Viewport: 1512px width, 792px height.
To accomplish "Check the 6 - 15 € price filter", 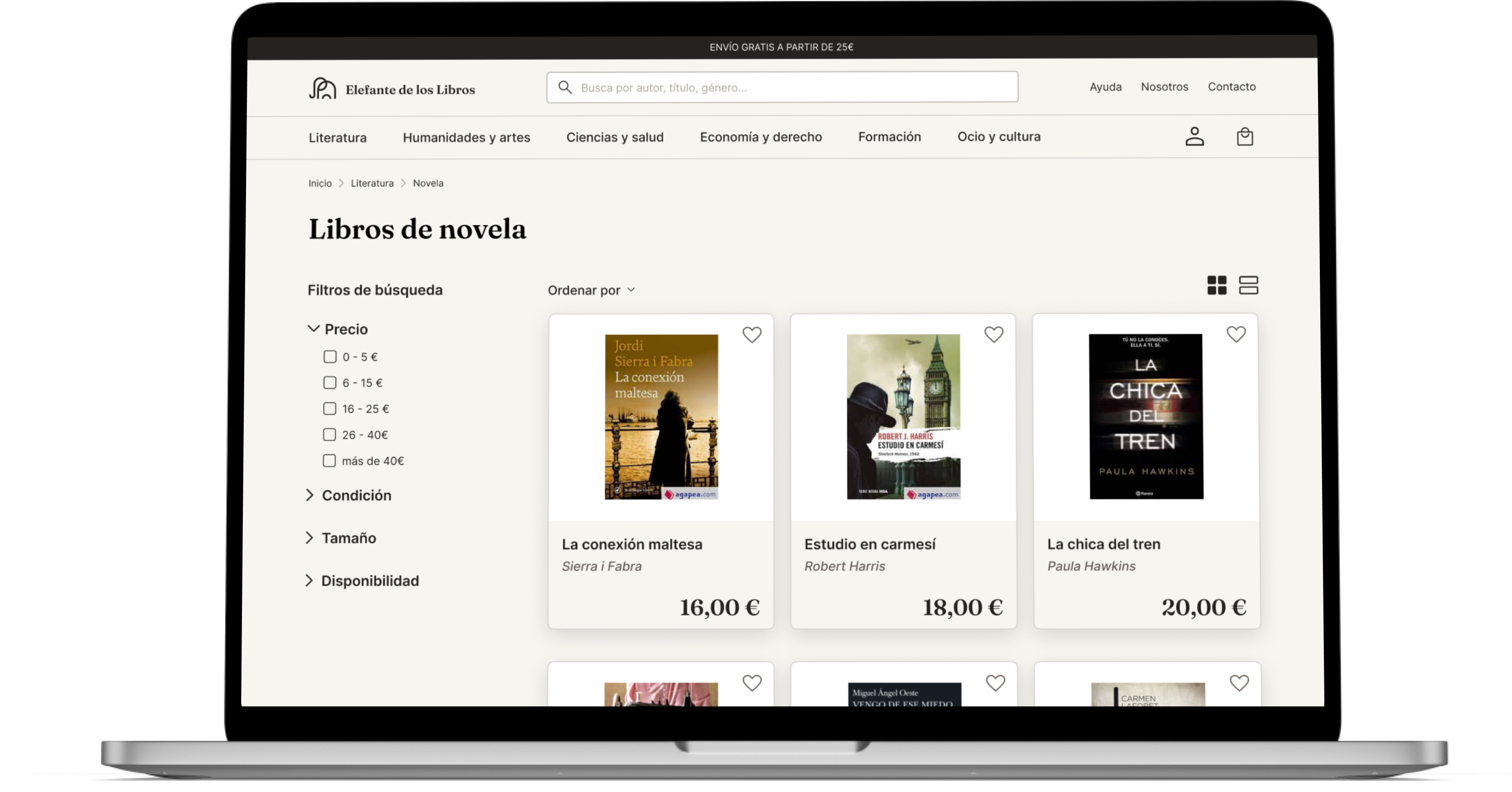I will [x=329, y=382].
